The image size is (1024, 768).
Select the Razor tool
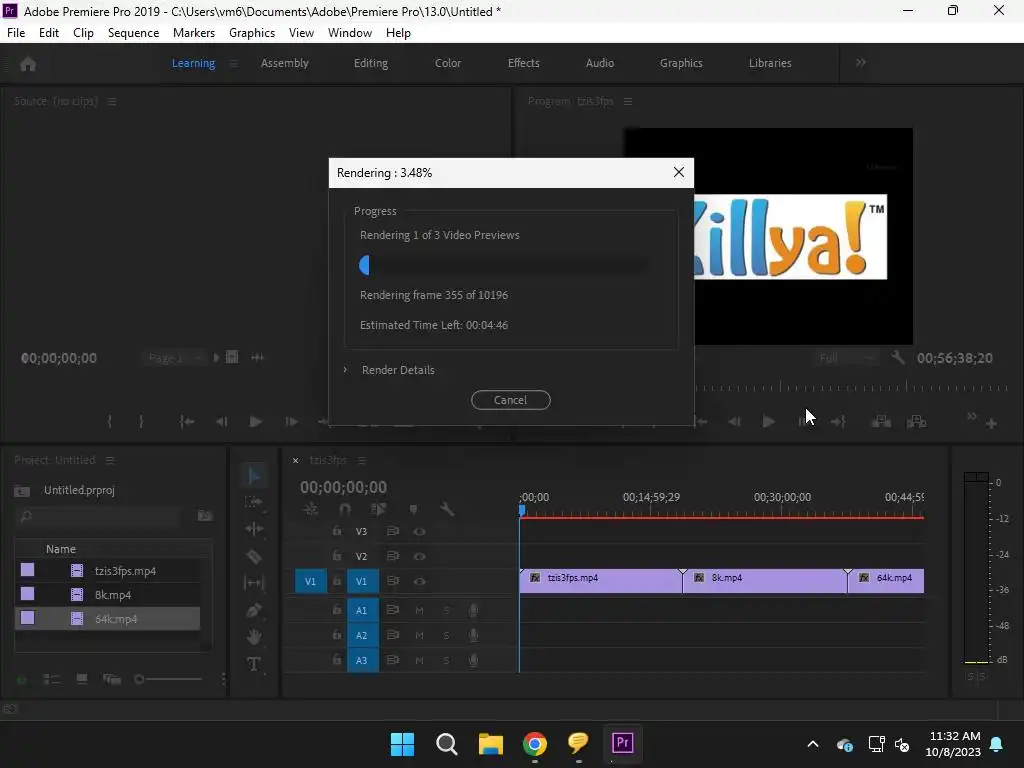click(254, 556)
